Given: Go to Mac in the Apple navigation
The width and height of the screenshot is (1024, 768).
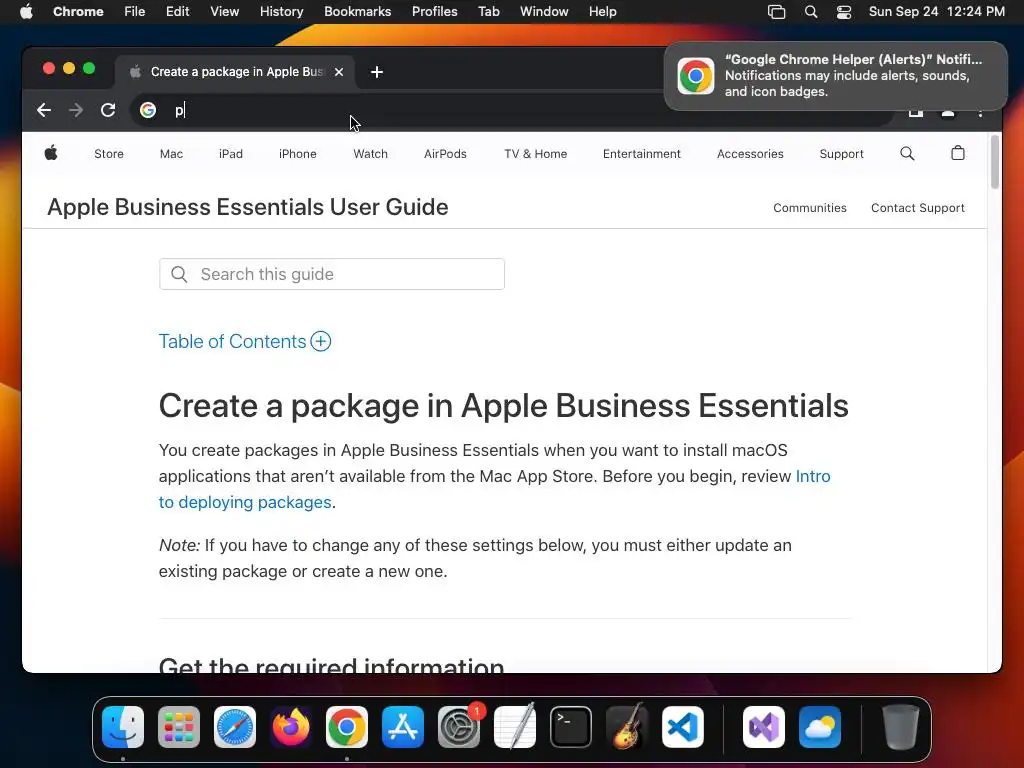Looking at the screenshot, I should [171, 153].
